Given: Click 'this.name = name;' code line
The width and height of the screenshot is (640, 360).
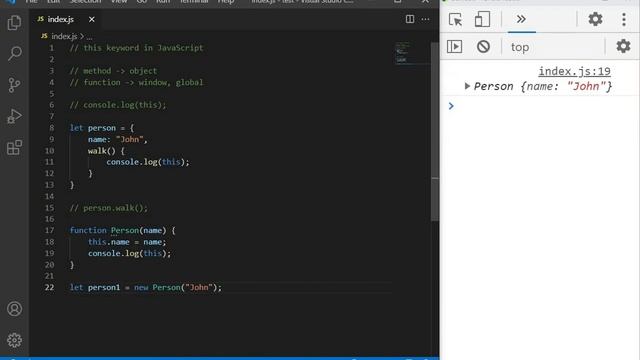Looking at the screenshot, I should 127,242.
